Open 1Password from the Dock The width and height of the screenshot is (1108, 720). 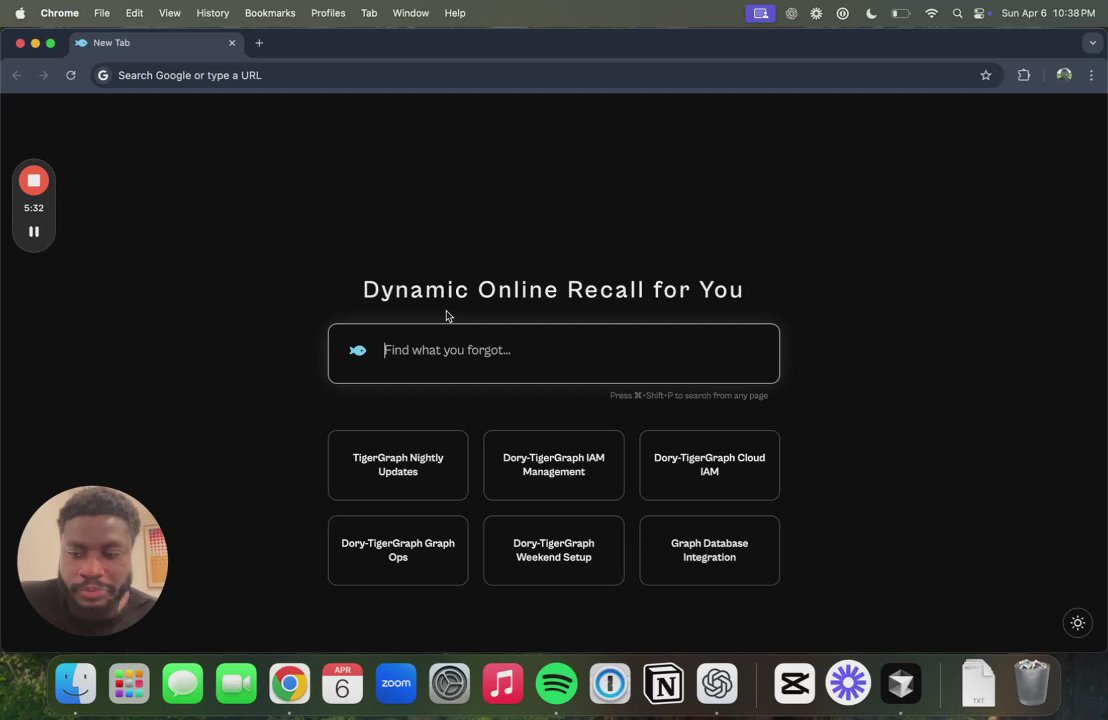[x=610, y=683]
